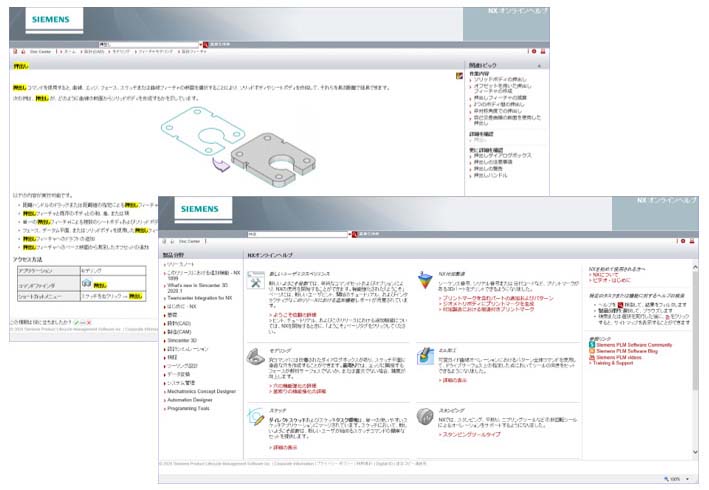Open the dropdown arrow of the front window search box
The image size is (709, 490).
click(x=350, y=234)
